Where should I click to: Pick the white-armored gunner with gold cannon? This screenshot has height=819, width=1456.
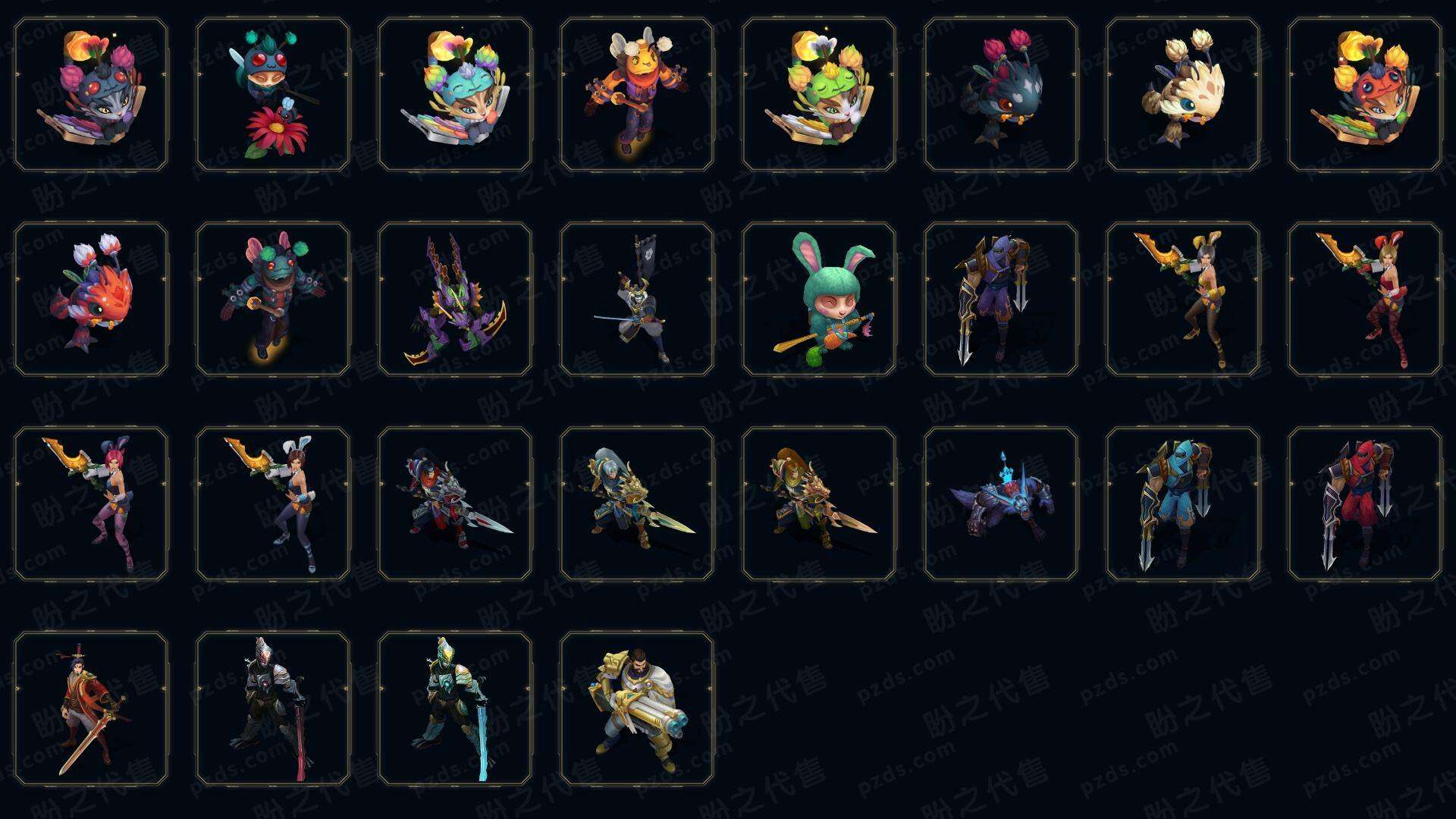(637, 708)
